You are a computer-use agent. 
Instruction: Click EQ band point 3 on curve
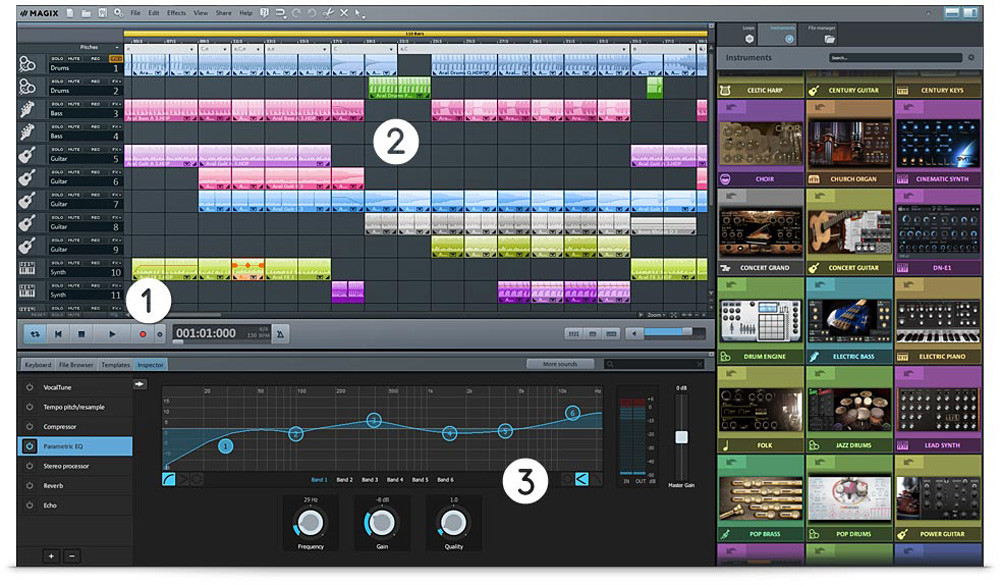(374, 420)
